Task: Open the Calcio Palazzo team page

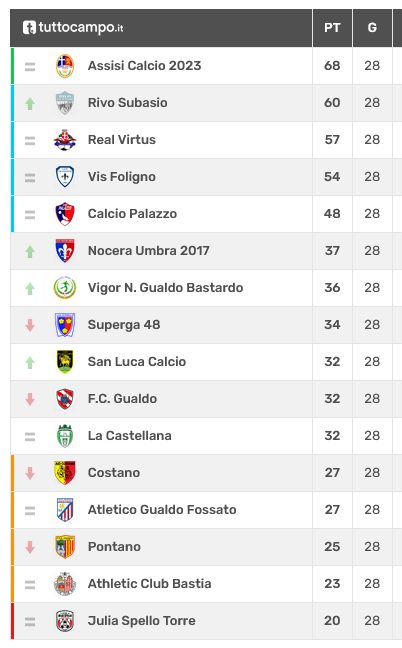Action: [132, 214]
